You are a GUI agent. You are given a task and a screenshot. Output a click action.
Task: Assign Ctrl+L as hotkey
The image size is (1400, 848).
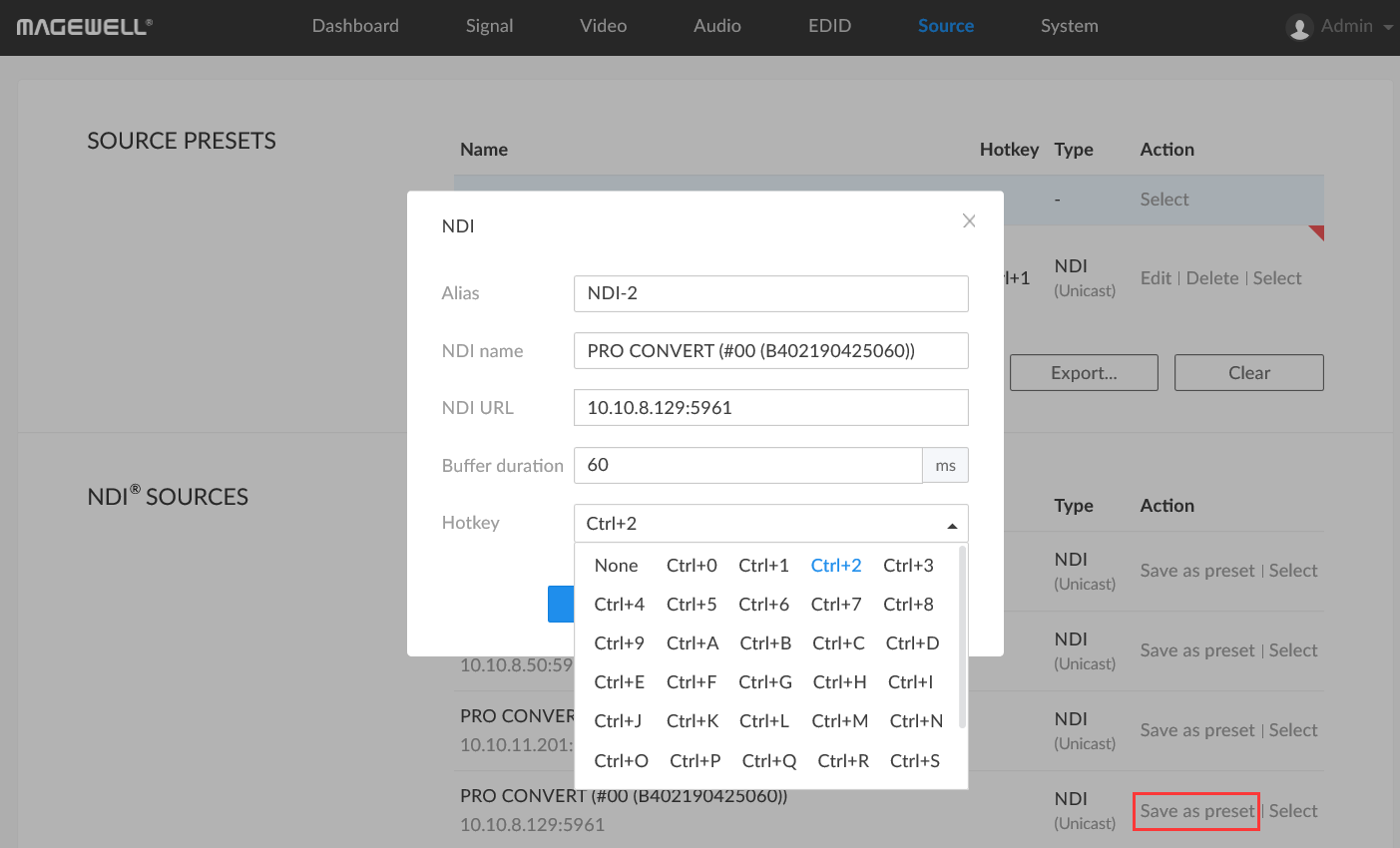[764, 721]
